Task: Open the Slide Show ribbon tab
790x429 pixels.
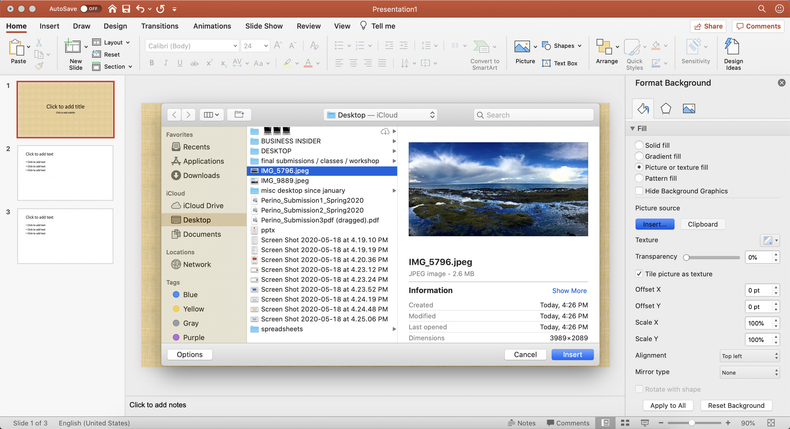Action: (262, 26)
